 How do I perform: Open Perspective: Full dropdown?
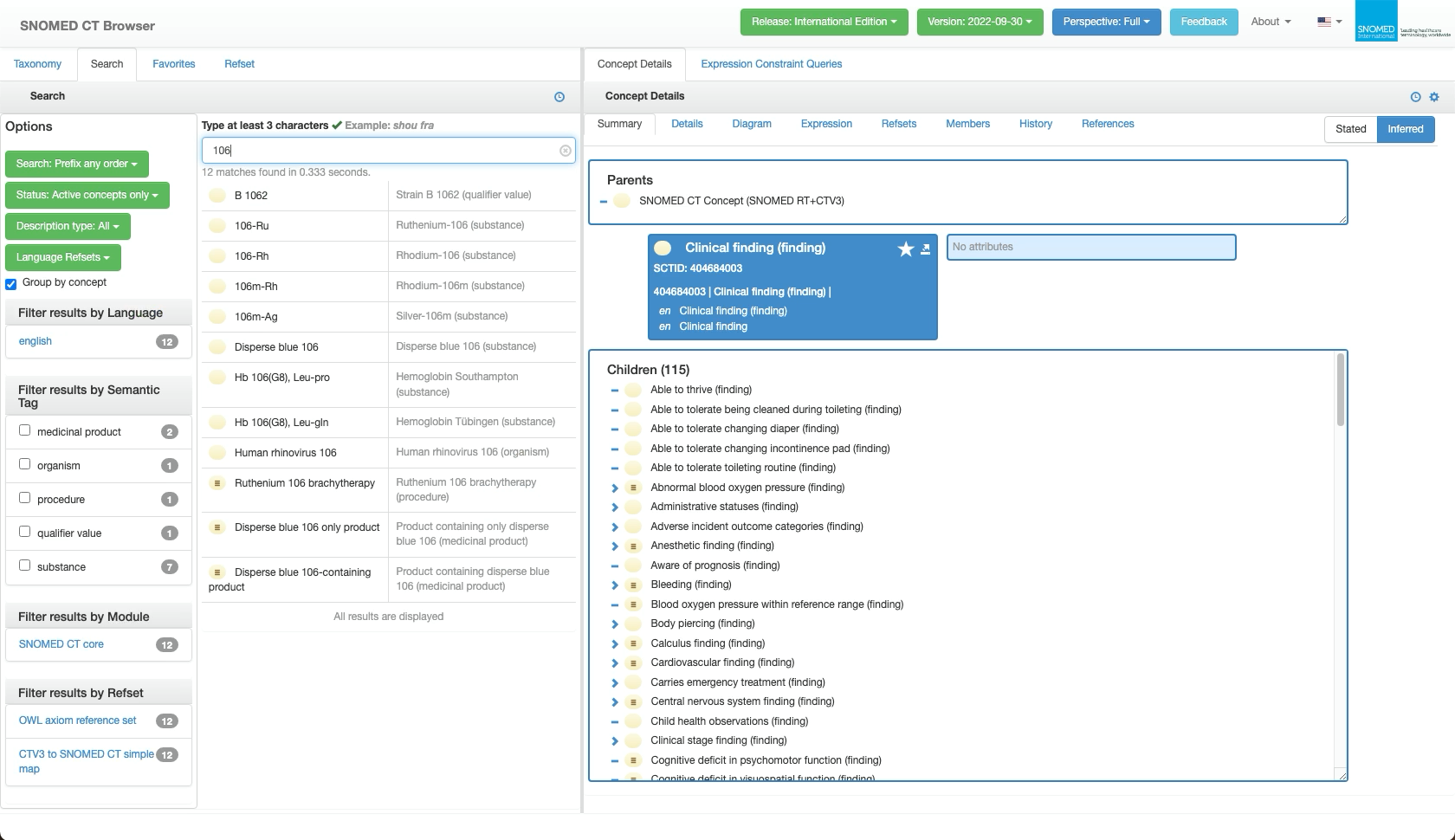point(1106,22)
